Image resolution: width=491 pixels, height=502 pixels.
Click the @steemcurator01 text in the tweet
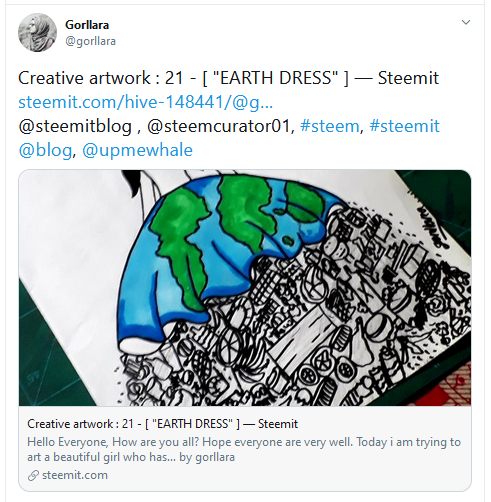pos(219,126)
